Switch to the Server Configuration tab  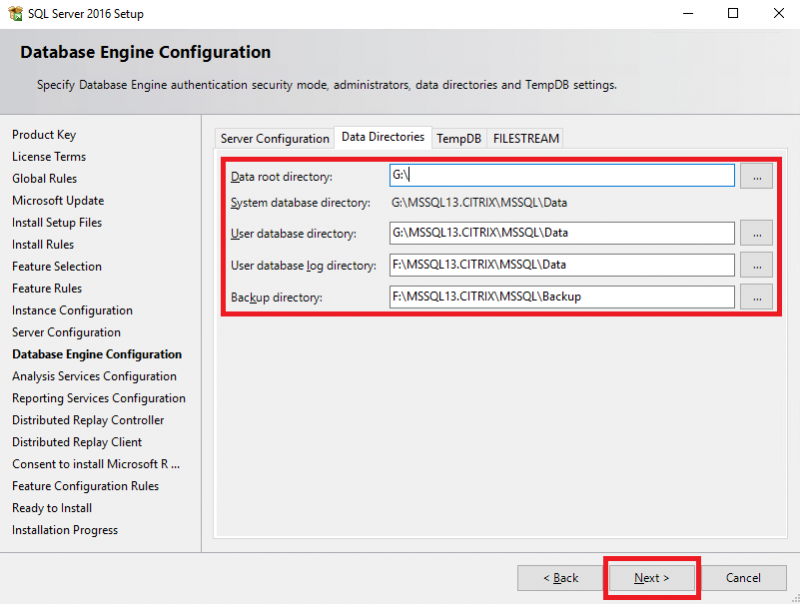coord(273,138)
